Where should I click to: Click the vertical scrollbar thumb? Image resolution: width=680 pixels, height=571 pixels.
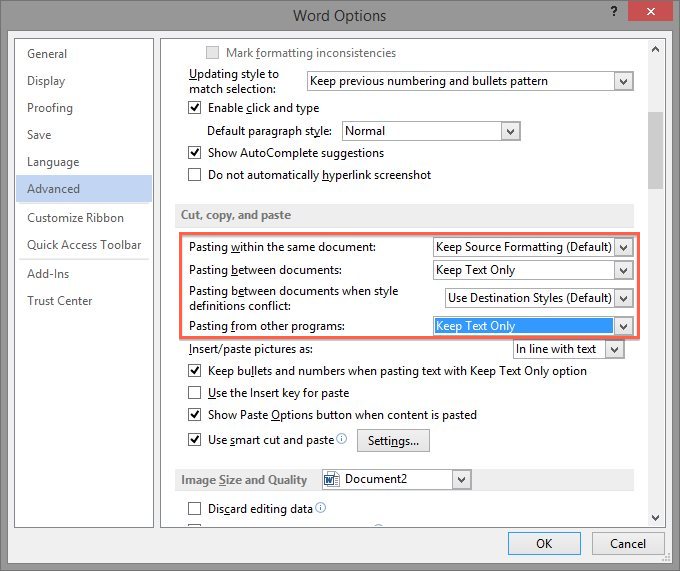click(655, 150)
